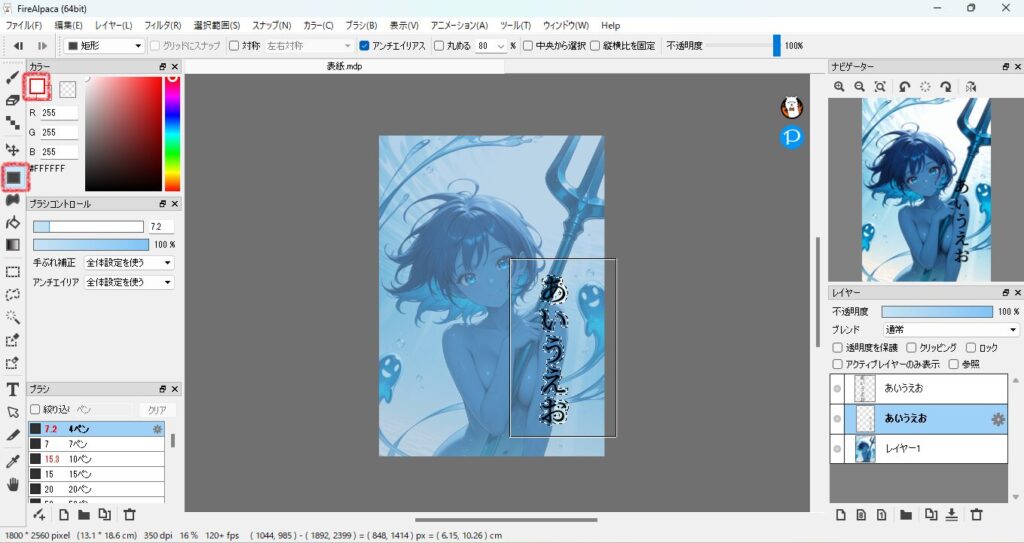Open ファイル(F) menu
1024x543 pixels.
24,25
